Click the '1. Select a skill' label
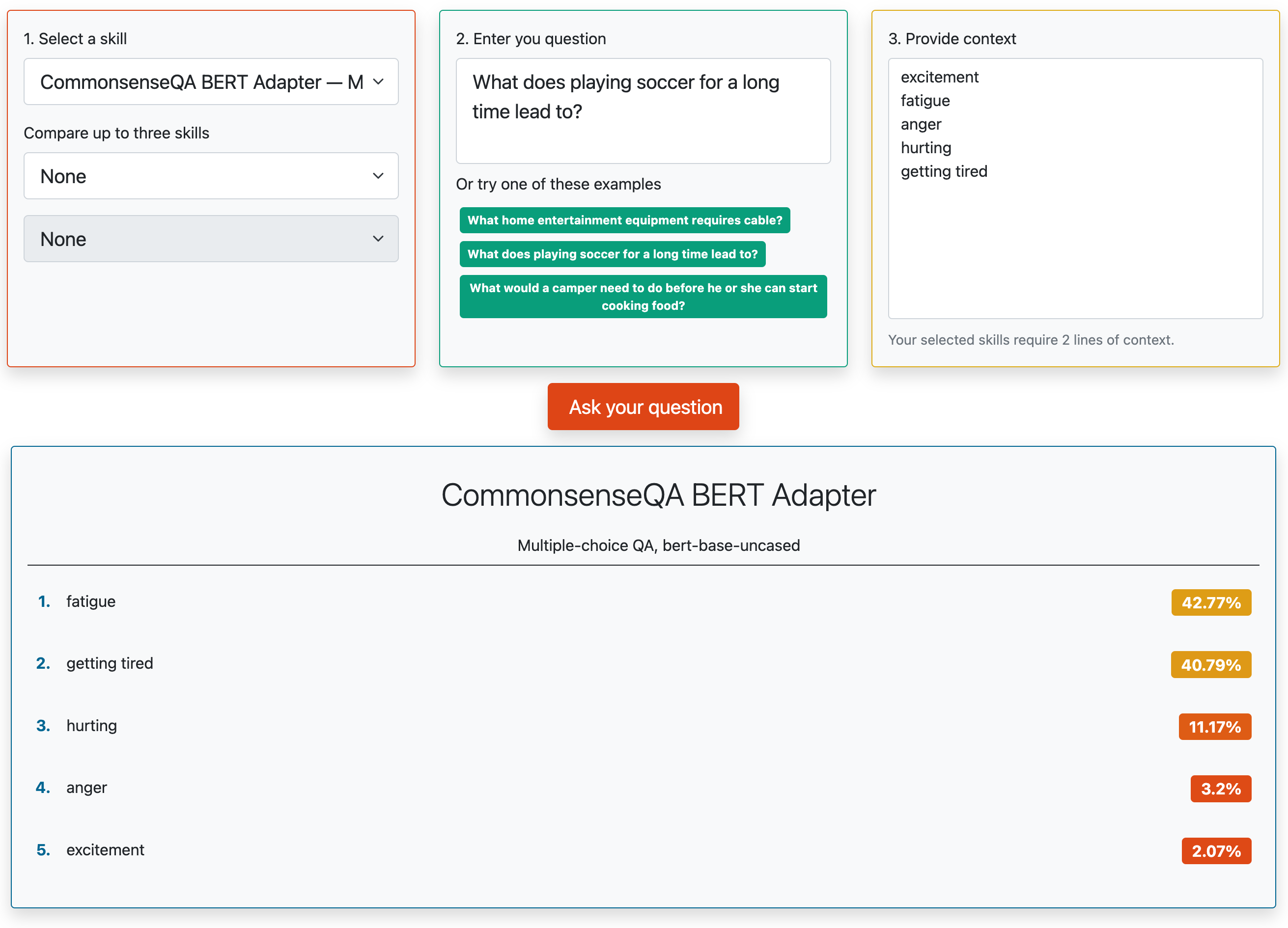1288x928 pixels. click(75, 39)
